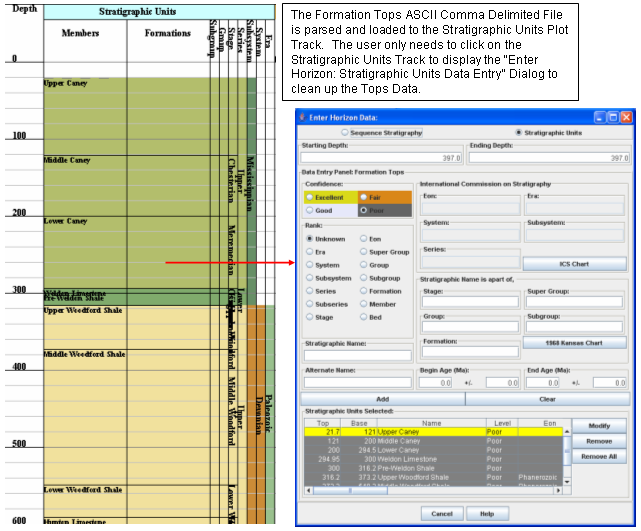Click the table's vertical scrollbar up arrow
This screenshot has height=531, width=641.
pyautogui.click(x=567, y=431)
